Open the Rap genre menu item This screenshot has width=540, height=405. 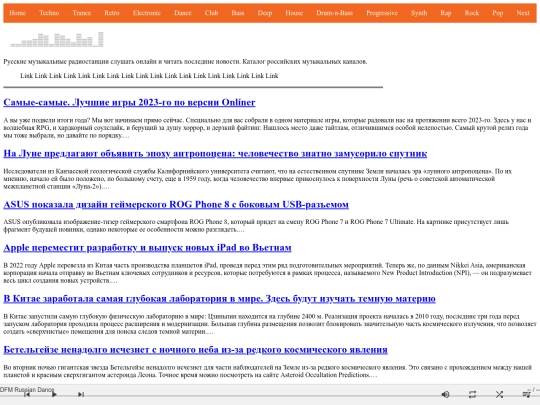[x=446, y=13]
